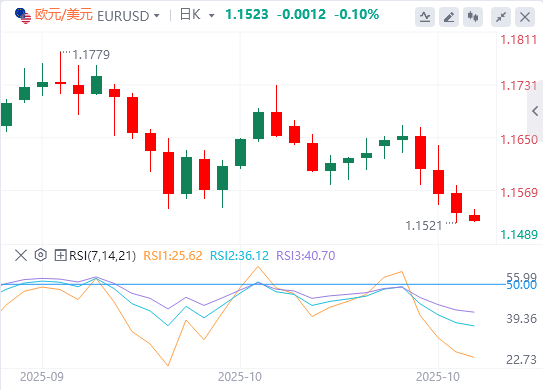Expand the right side panel chevron
Screen dimensions: 543x390
pos(535,111)
